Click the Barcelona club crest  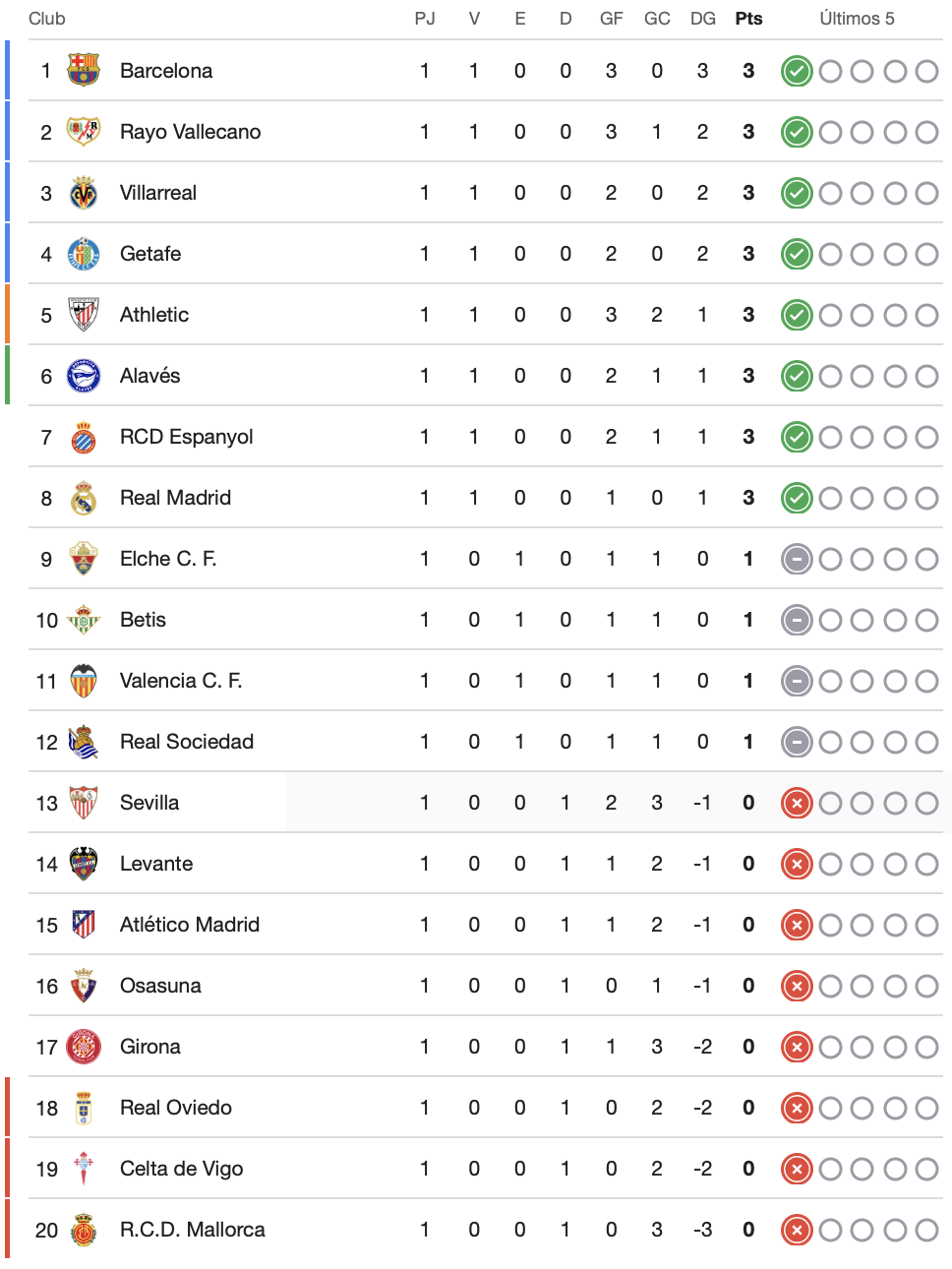[x=84, y=70]
